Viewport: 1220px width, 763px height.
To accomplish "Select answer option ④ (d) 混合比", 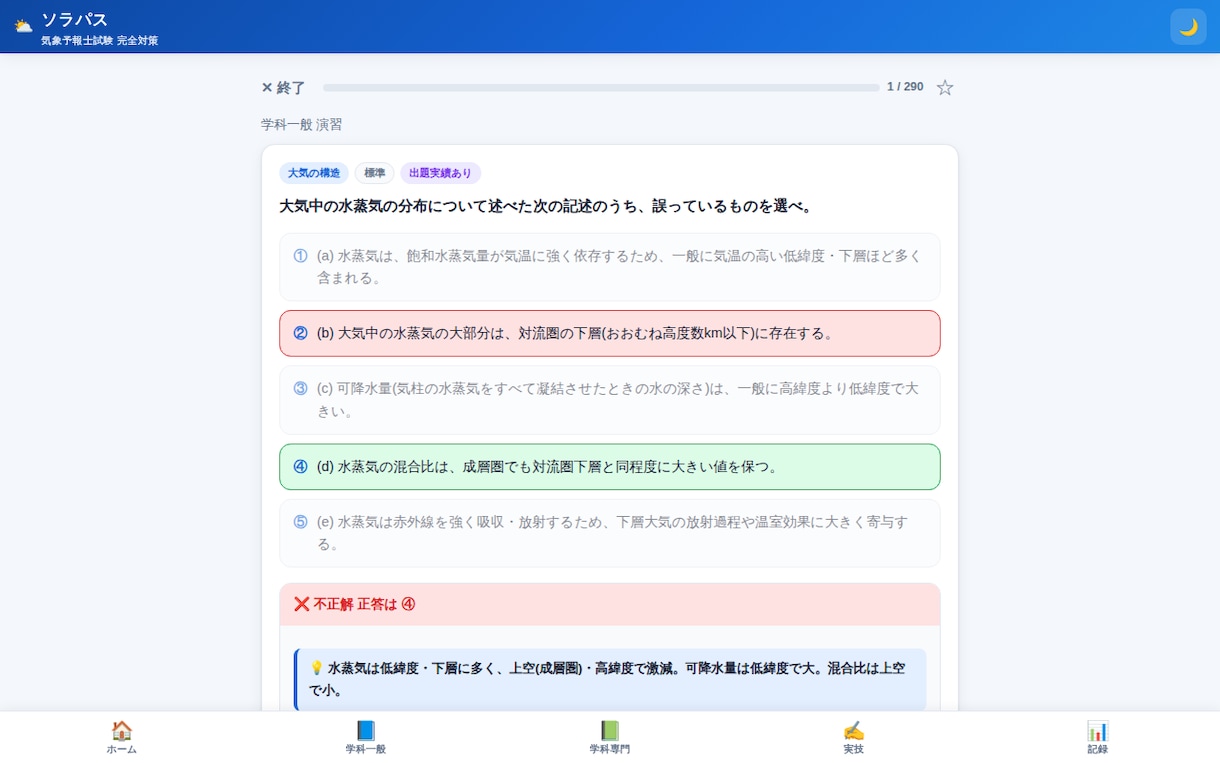I will pyautogui.click(x=610, y=467).
